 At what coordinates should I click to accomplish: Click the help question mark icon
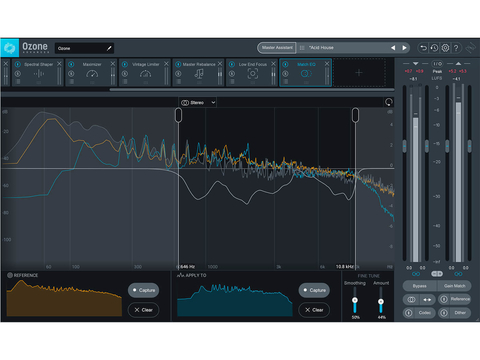456,48
